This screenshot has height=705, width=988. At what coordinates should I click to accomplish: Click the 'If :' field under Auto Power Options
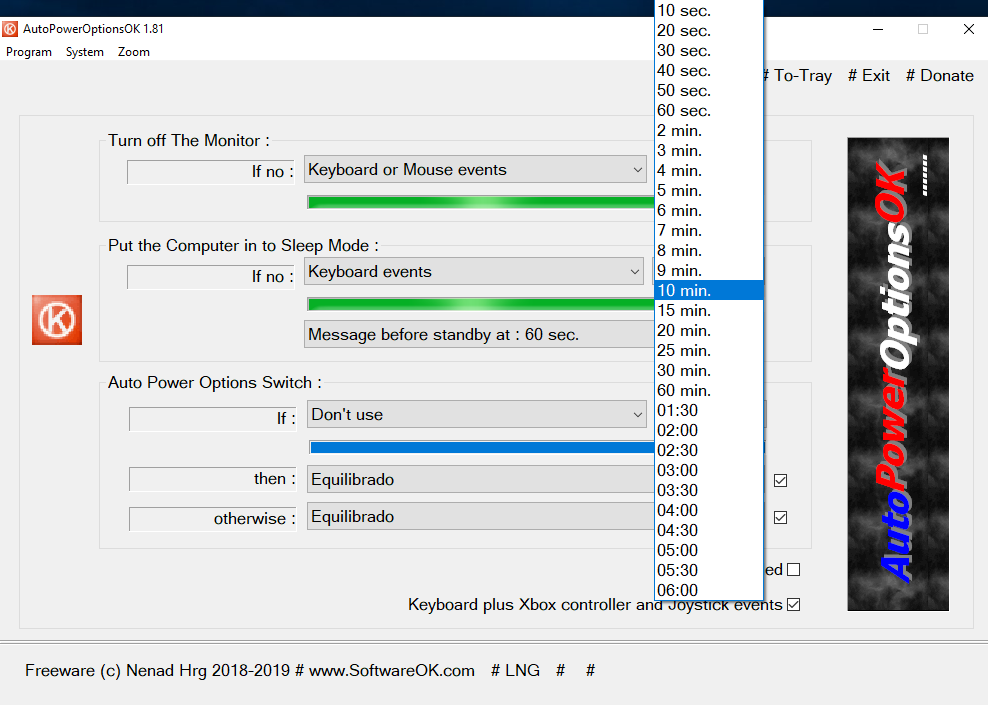tap(213, 419)
